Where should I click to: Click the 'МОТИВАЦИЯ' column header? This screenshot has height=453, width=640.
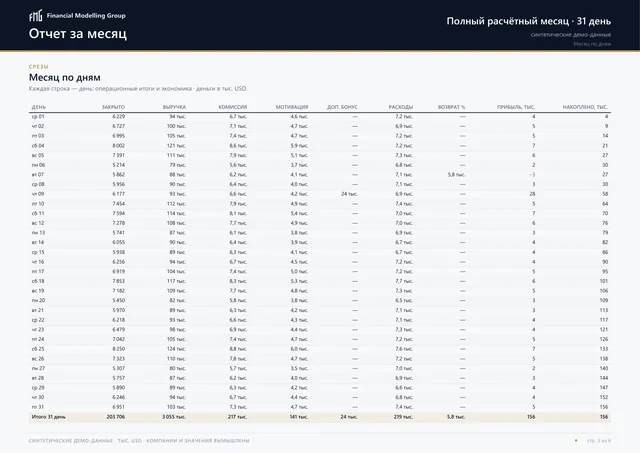click(x=292, y=107)
